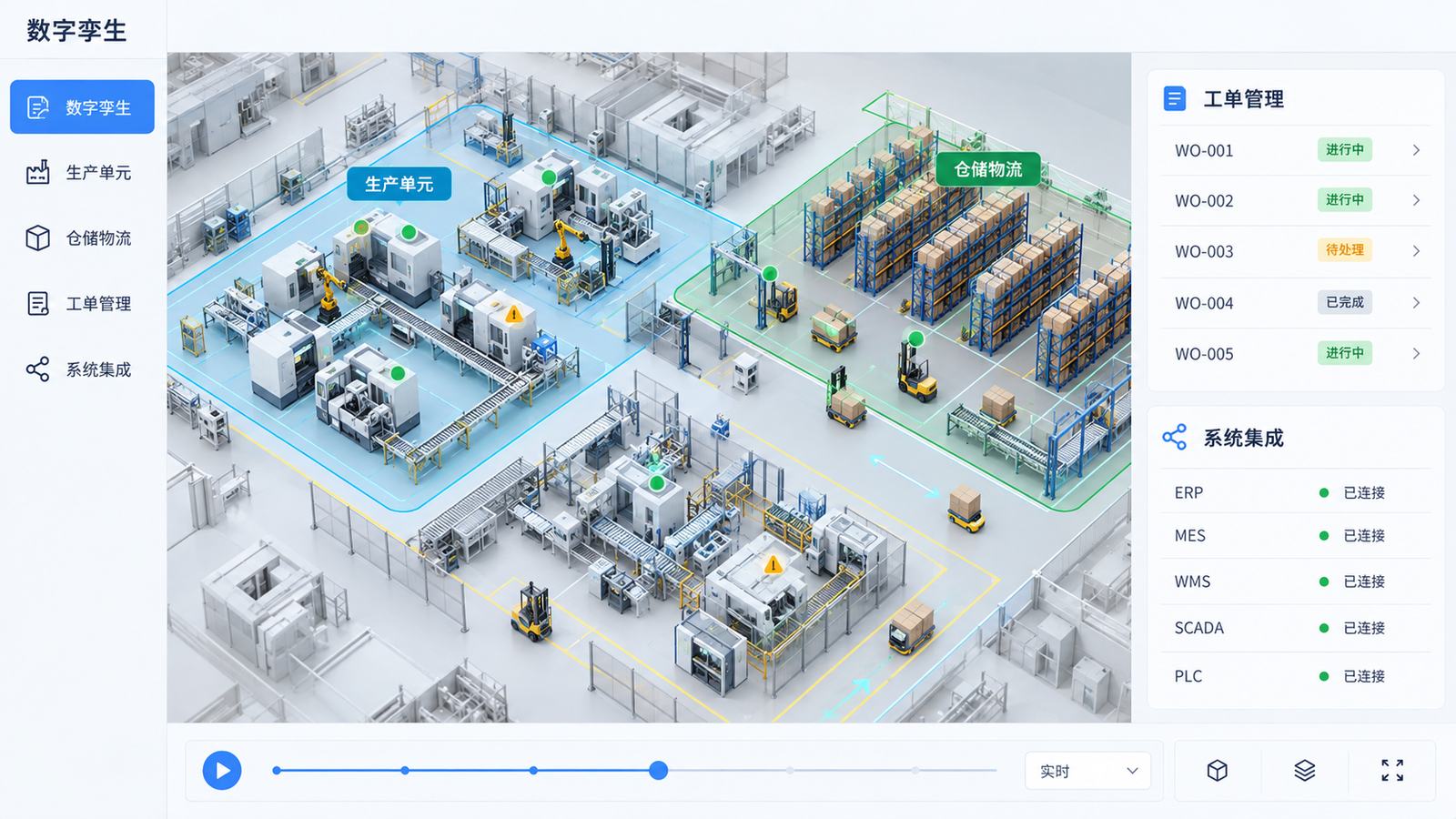This screenshot has height=819, width=1456.
Task: Click the WO-005 work order text
Action: pyautogui.click(x=1204, y=354)
